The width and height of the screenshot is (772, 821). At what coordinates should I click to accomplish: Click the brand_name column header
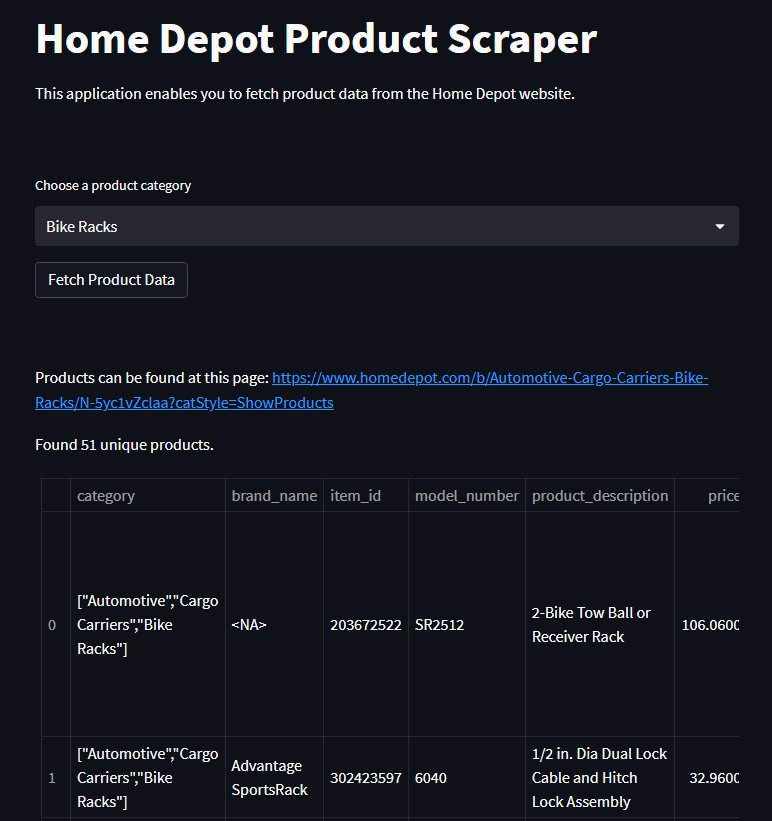(x=274, y=496)
